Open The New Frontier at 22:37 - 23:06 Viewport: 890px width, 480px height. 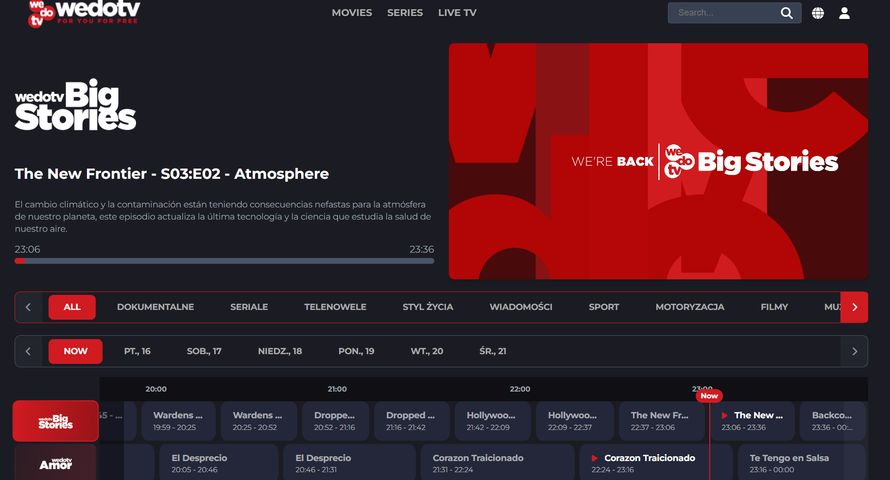(662, 421)
